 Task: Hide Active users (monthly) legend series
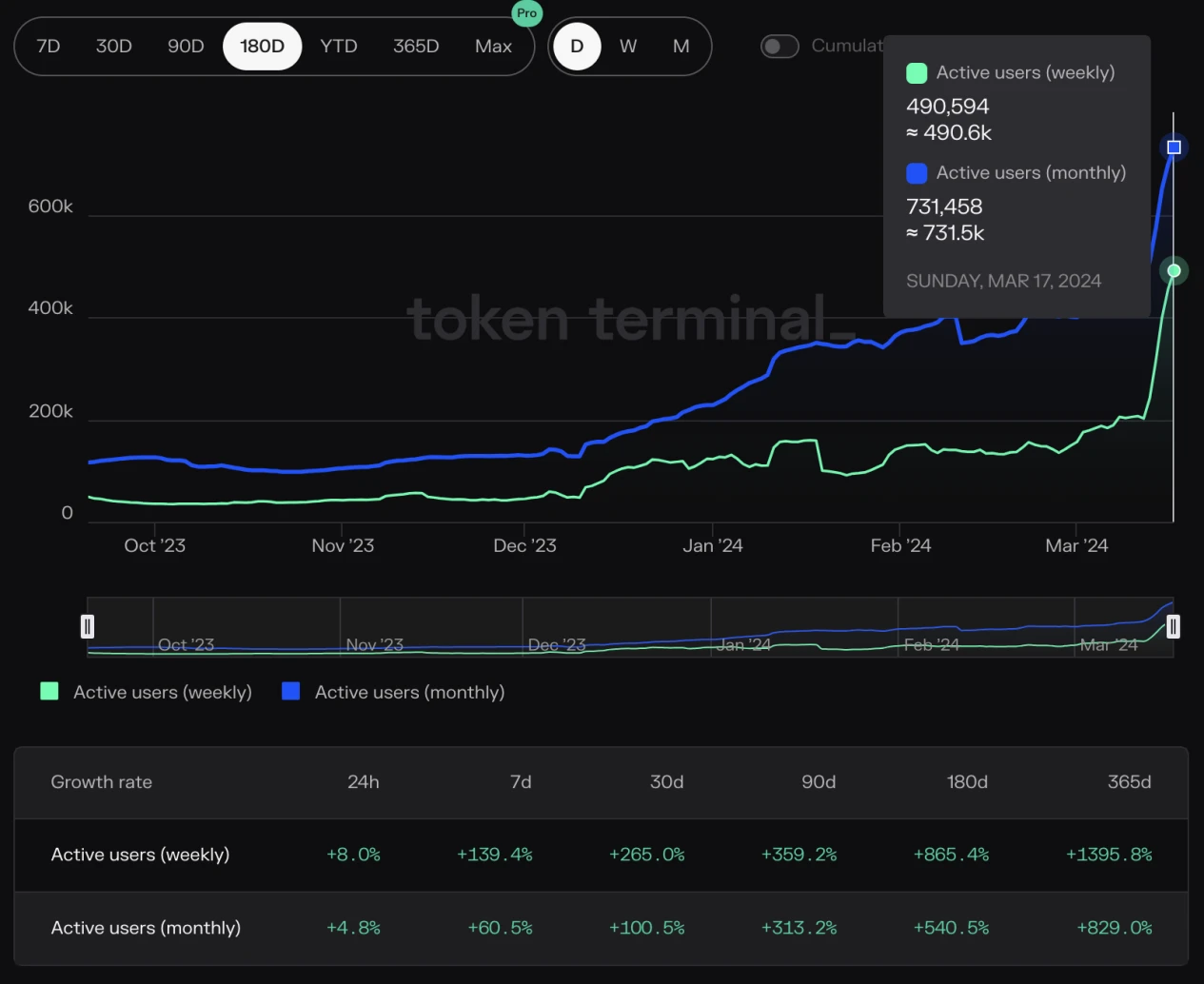(393, 692)
